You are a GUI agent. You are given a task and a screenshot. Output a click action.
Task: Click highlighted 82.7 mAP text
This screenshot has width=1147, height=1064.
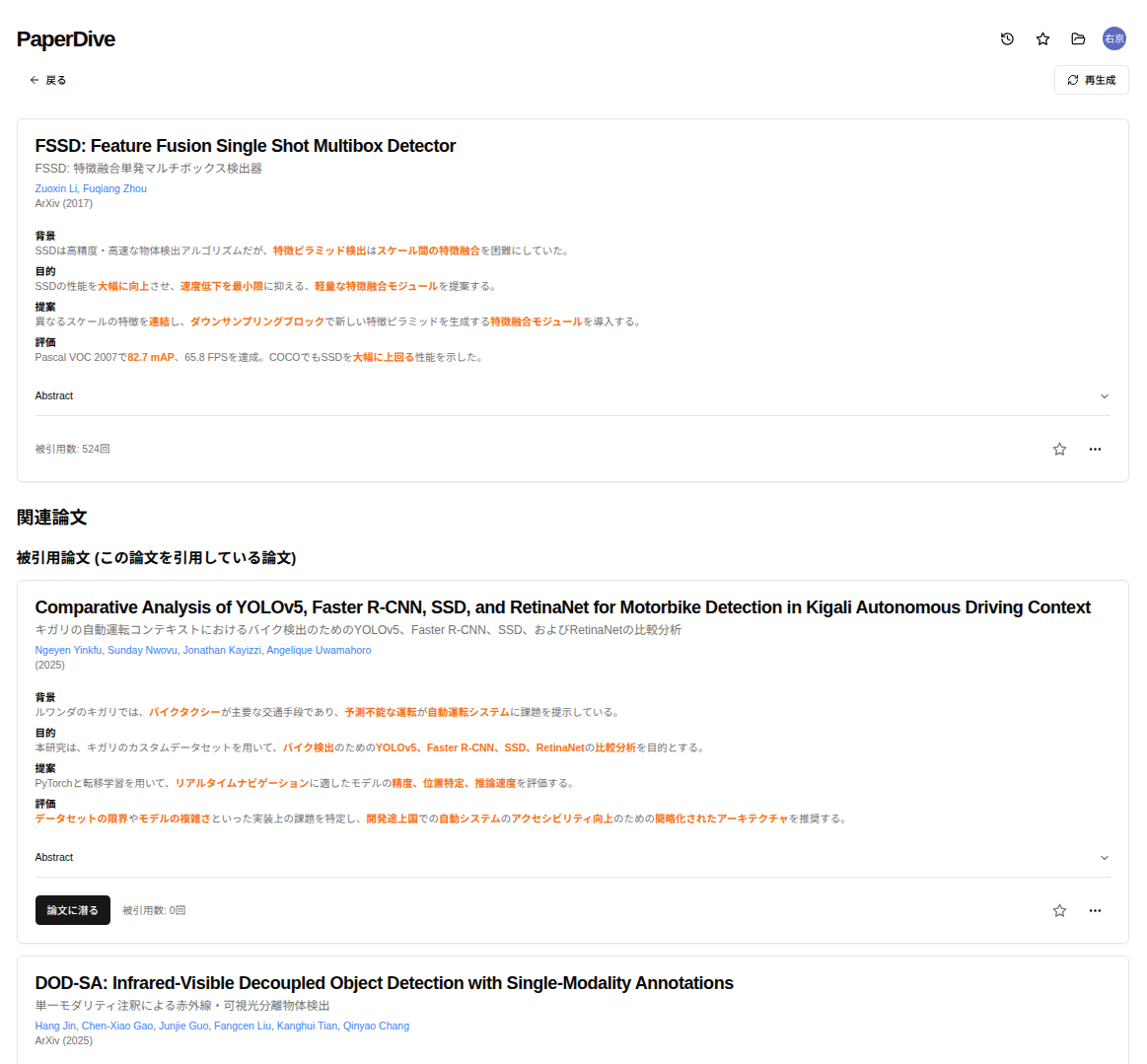point(151,358)
